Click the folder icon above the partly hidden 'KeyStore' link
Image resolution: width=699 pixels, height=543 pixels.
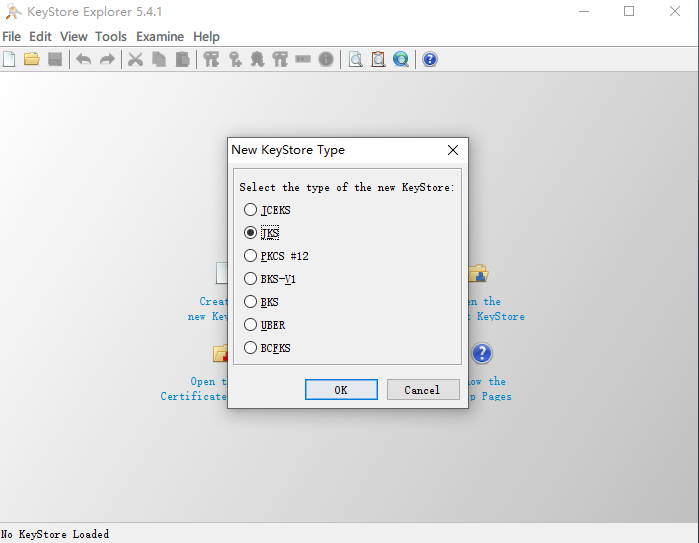478,273
